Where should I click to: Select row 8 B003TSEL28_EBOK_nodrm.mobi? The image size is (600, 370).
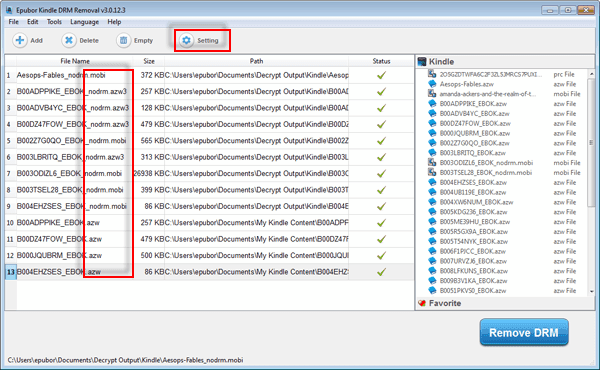209,190
